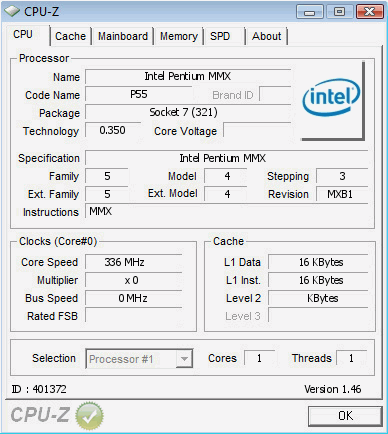Click the Cores value 1
The image size is (388, 434).
(x=259, y=358)
